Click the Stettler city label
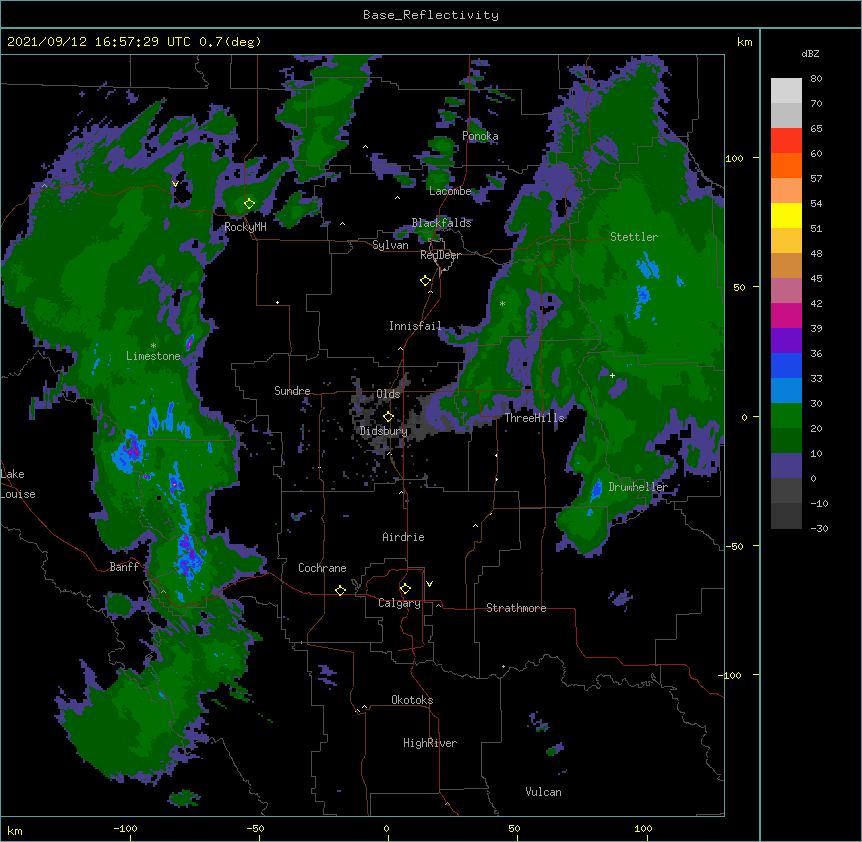Image resolution: width=862 pixels, height=842 pixels. coord(634,237)
